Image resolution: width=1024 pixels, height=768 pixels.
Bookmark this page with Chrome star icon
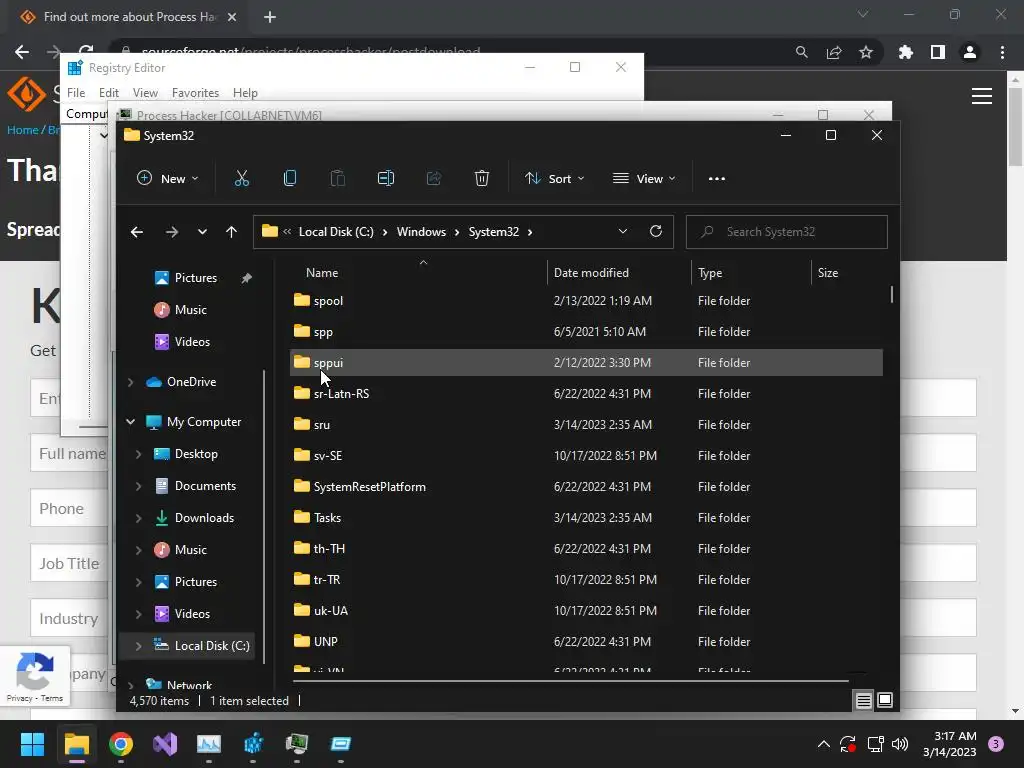(866, 52)
